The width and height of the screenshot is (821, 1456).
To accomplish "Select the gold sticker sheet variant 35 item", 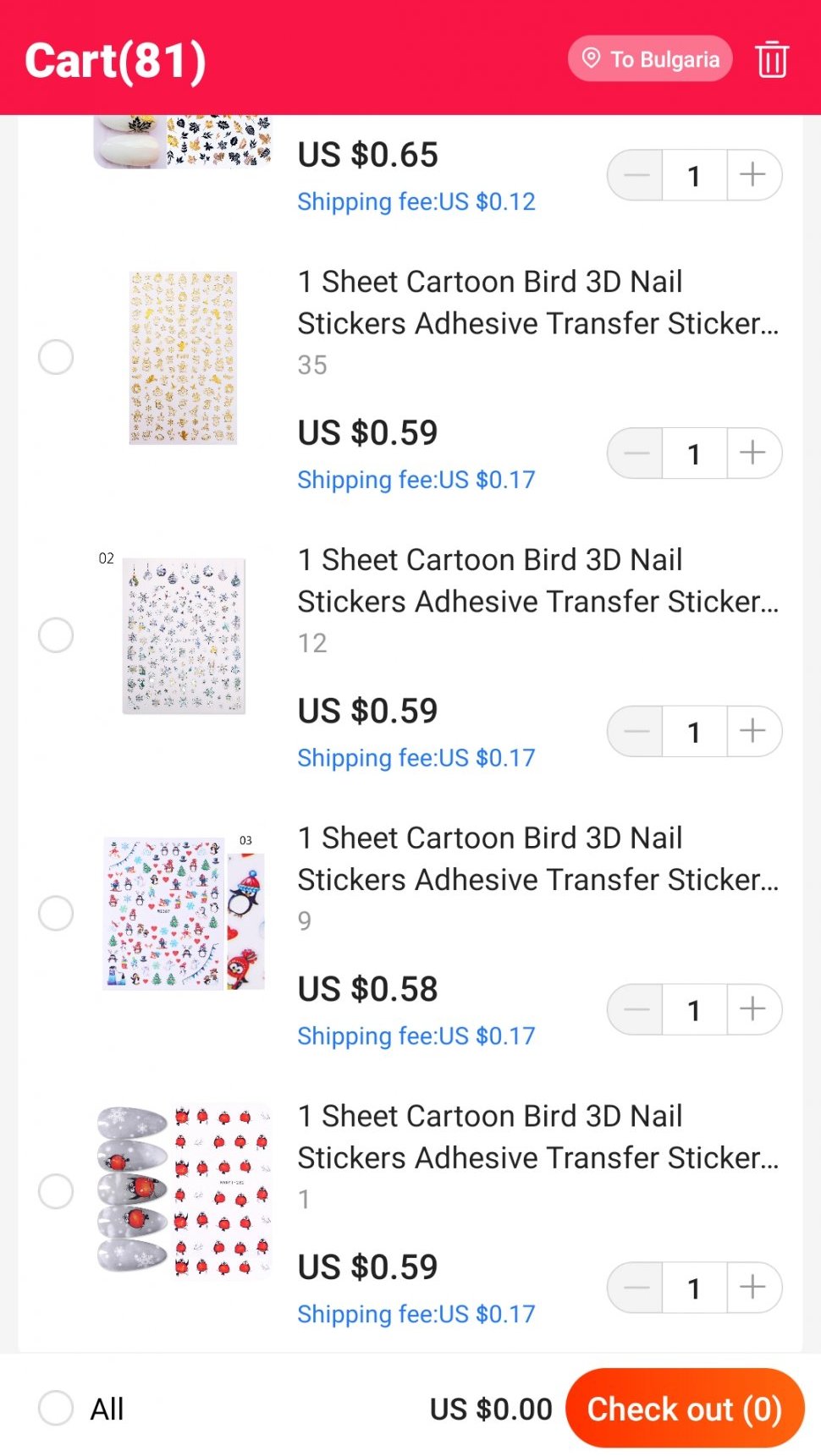I will pyautogui.click(x=56, y=357).
